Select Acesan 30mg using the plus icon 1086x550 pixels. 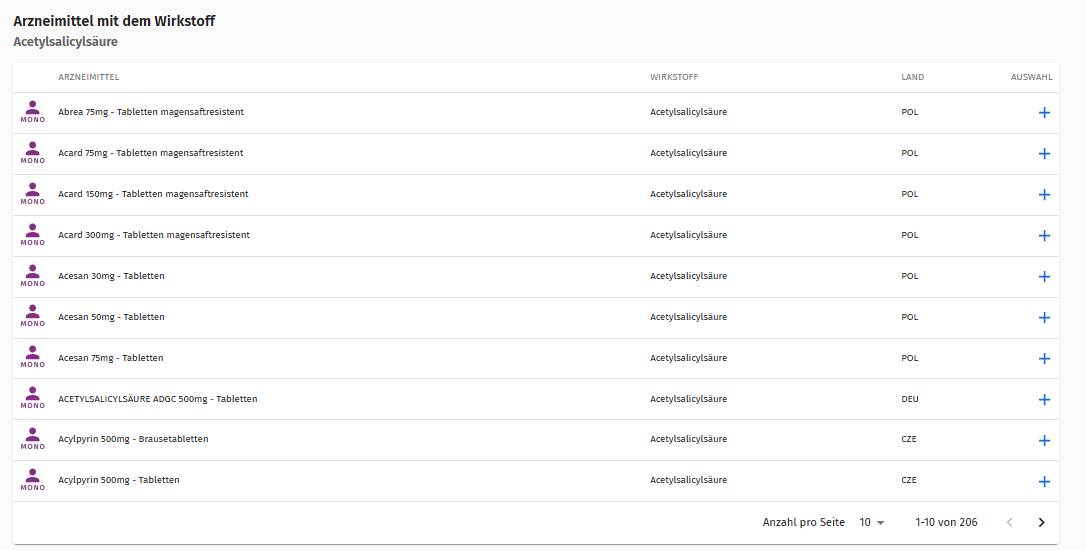pos(1044,276)
